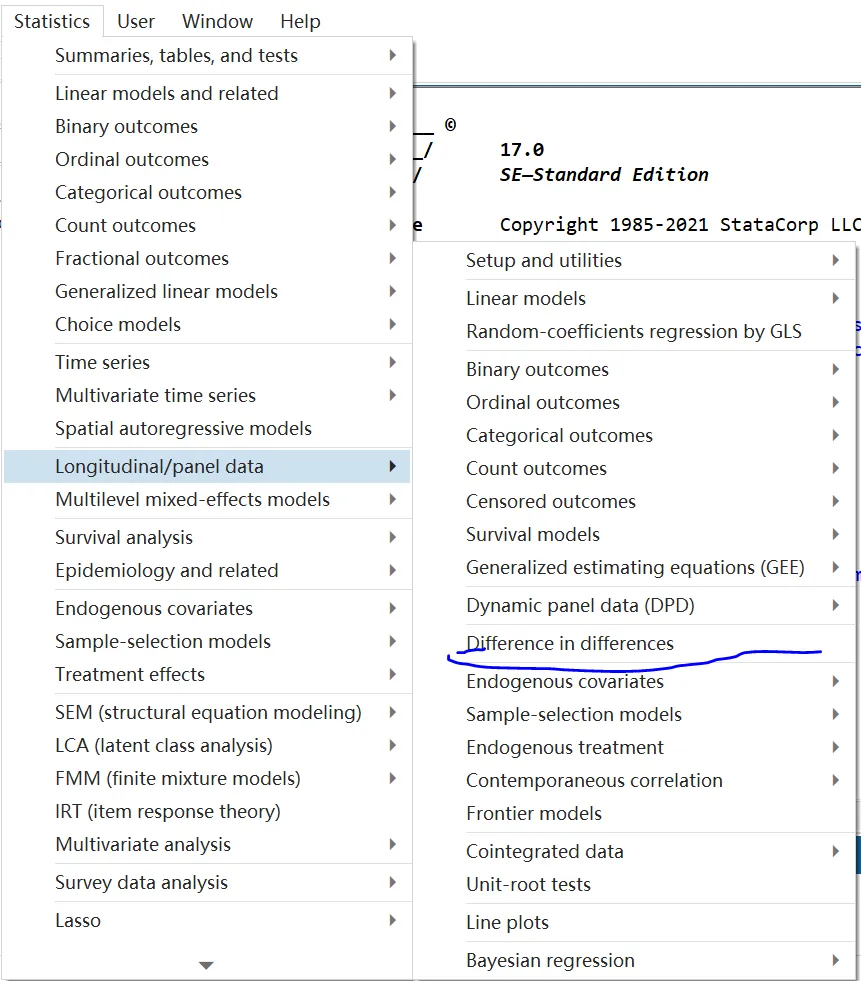
Task: Select Endogenous covariates in Statistics menu
Action: pyautogui.click(x=207, y=608)
